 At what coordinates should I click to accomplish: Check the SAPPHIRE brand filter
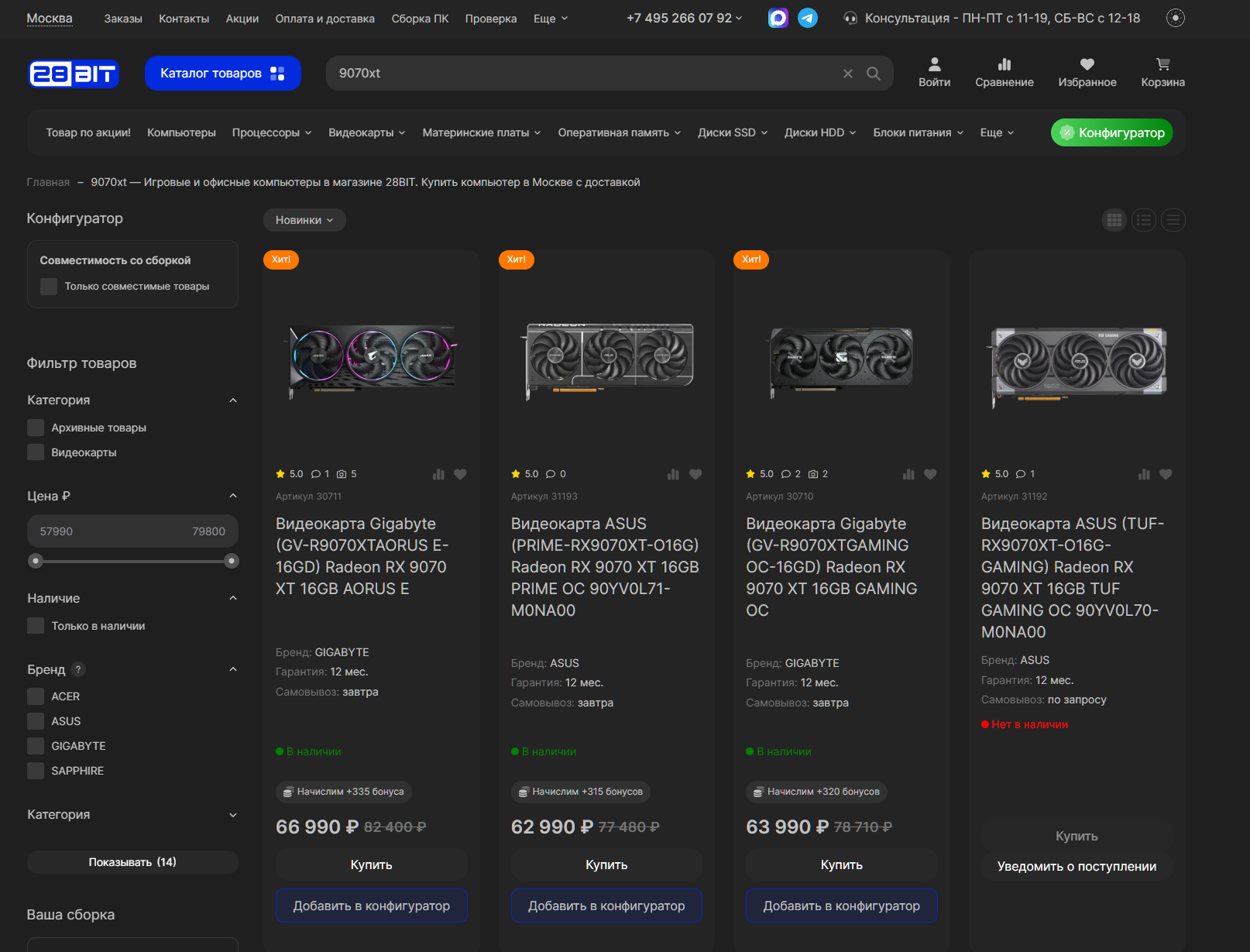coord(36,771)
